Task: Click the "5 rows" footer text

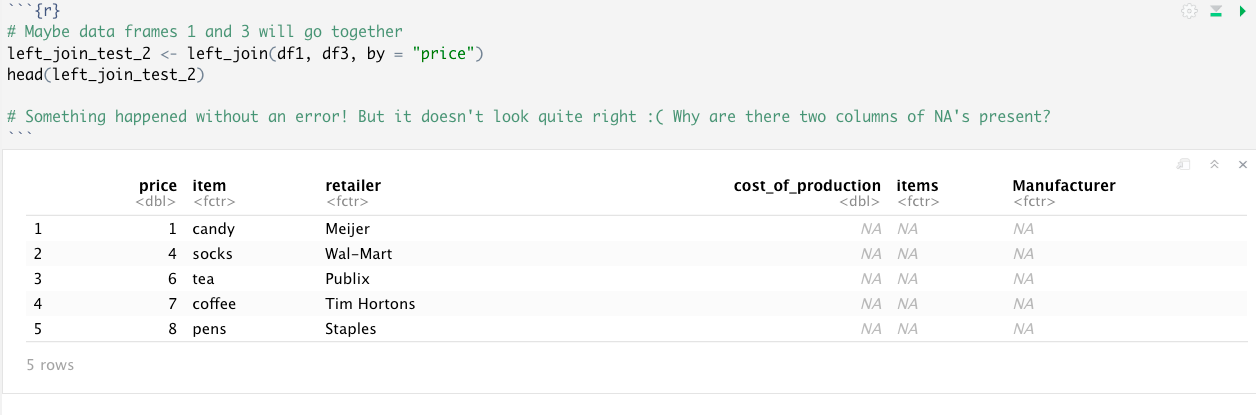Action: pos(50,365)
